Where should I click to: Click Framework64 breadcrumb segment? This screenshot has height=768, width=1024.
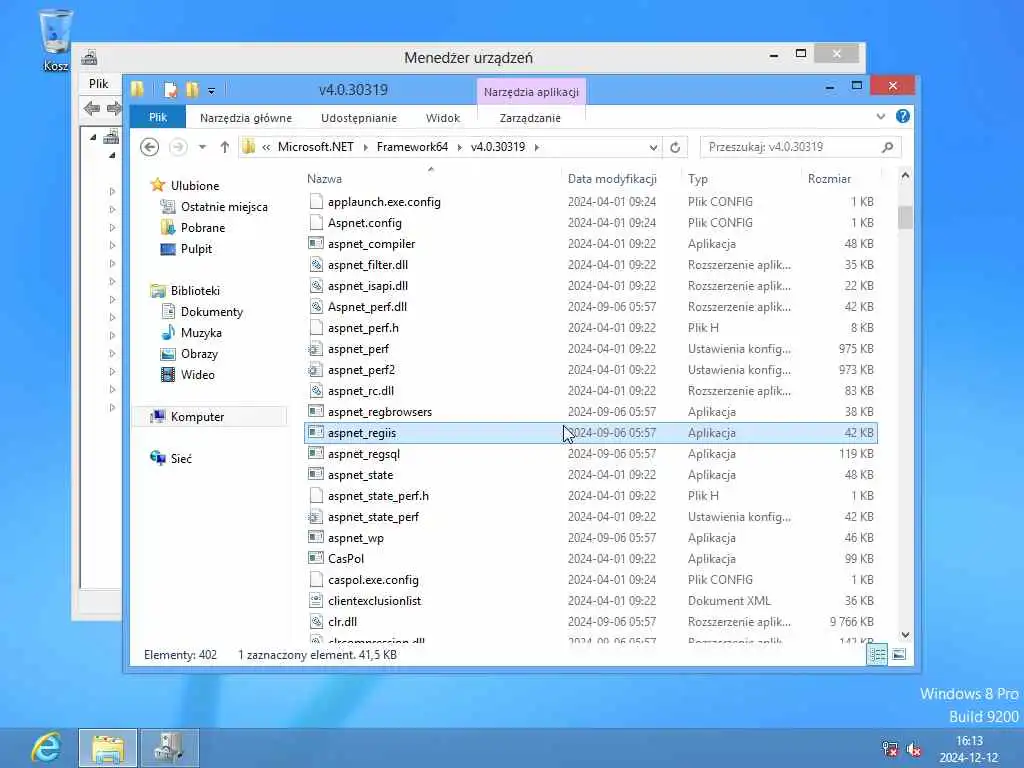coord(412,147)
